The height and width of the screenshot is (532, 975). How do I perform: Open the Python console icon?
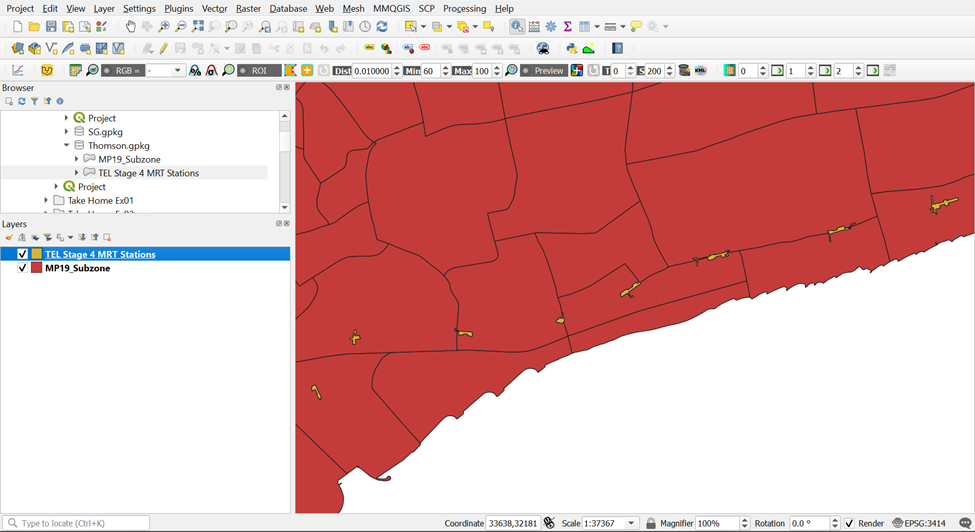pyautogui.click(x=571, y=48)
